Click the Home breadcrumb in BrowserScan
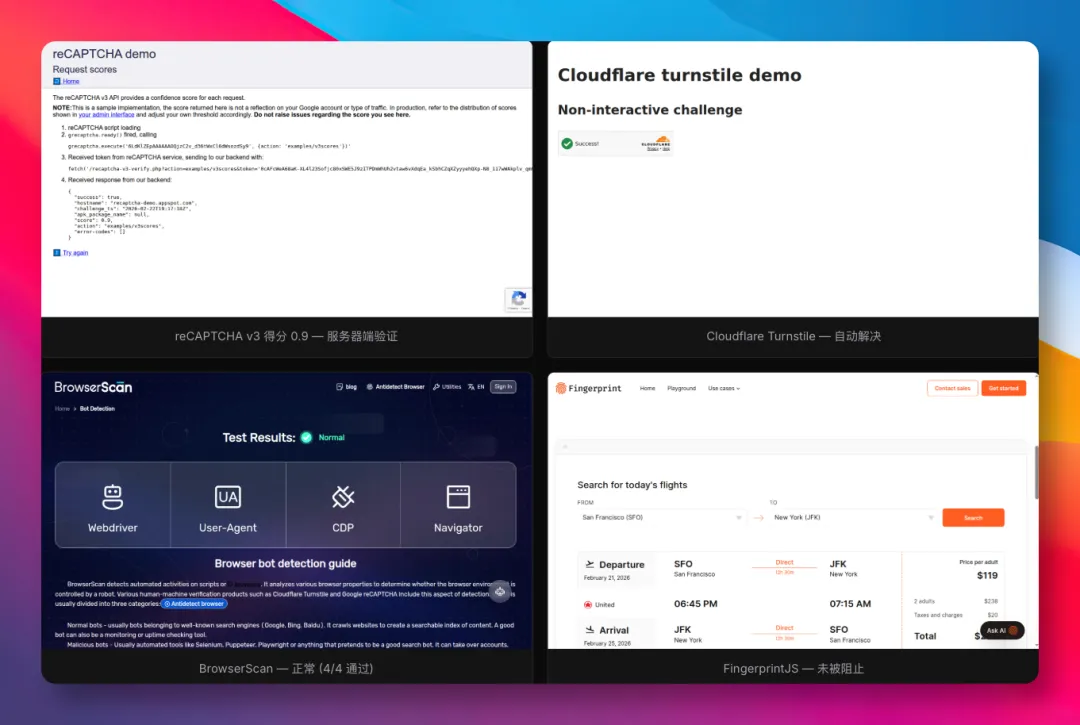The width and height of the screenshot is (1080, 725). click(x=62, y=409)
